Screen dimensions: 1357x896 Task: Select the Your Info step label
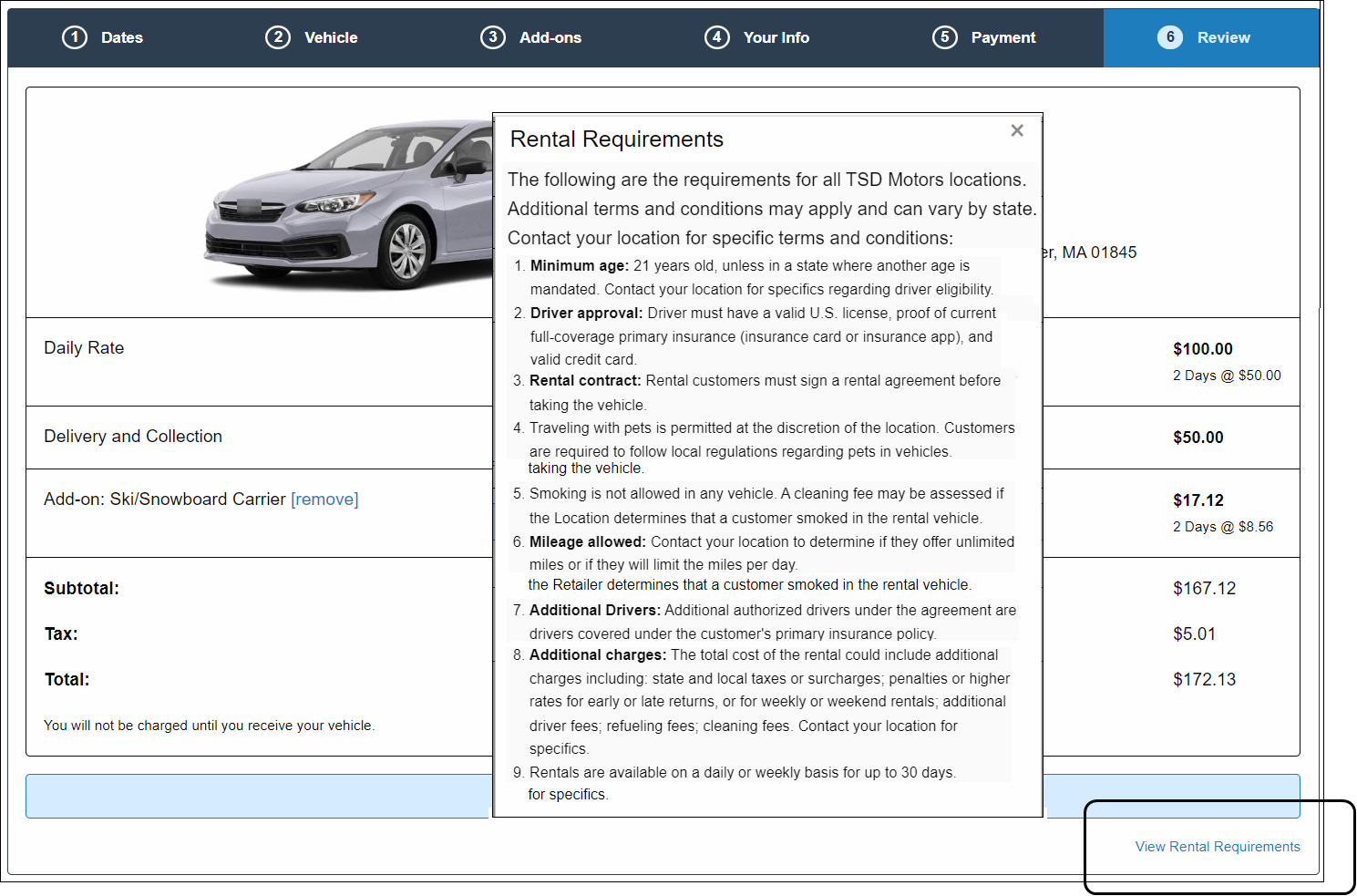click(776, 38)
